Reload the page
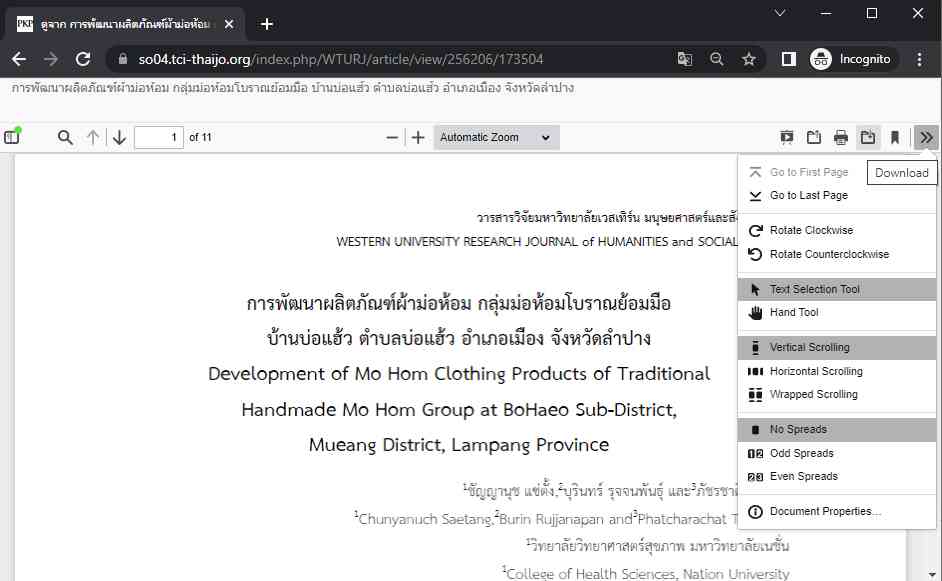Screen dimensions: 942x581 click(x=83, y=59)
